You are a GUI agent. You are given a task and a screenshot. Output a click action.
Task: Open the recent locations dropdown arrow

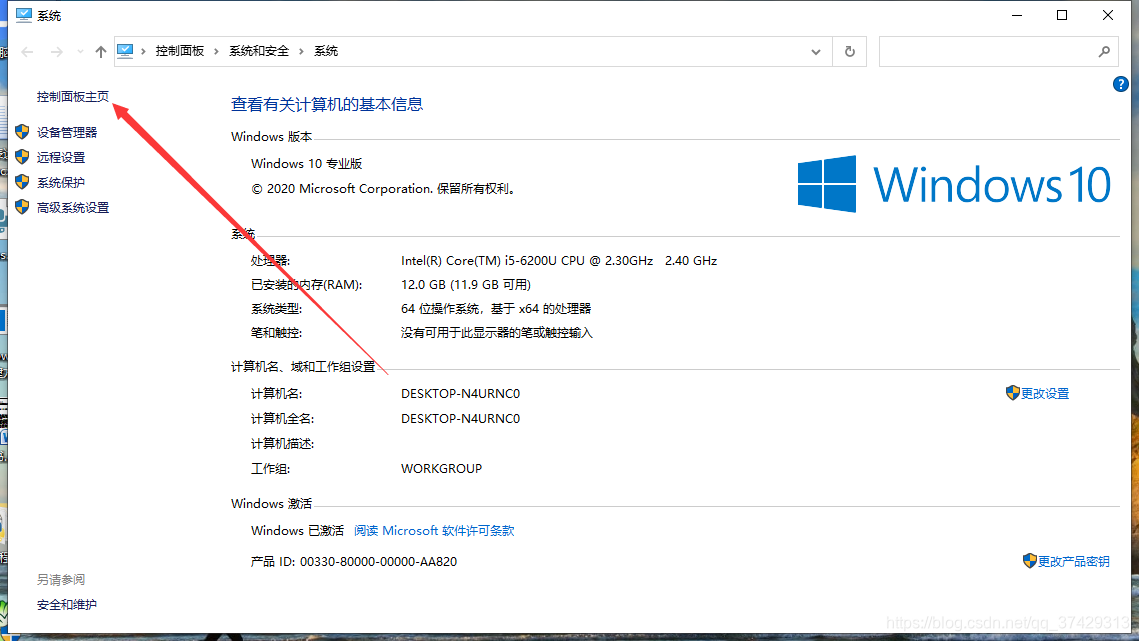click(80, 52)
